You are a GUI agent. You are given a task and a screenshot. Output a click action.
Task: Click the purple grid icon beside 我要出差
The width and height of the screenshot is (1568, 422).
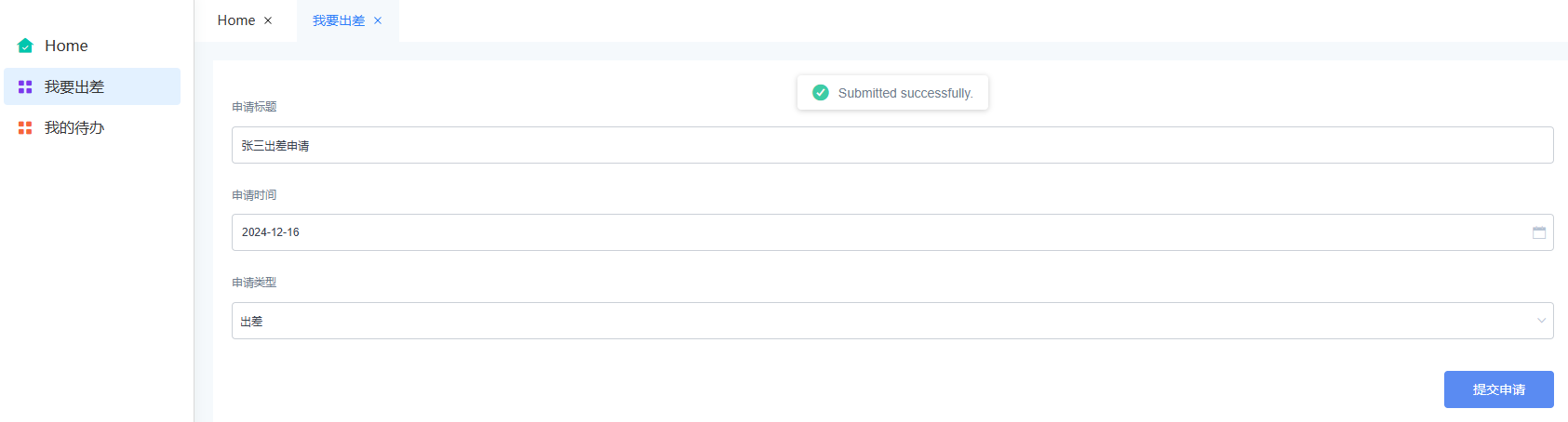[25, 86]
